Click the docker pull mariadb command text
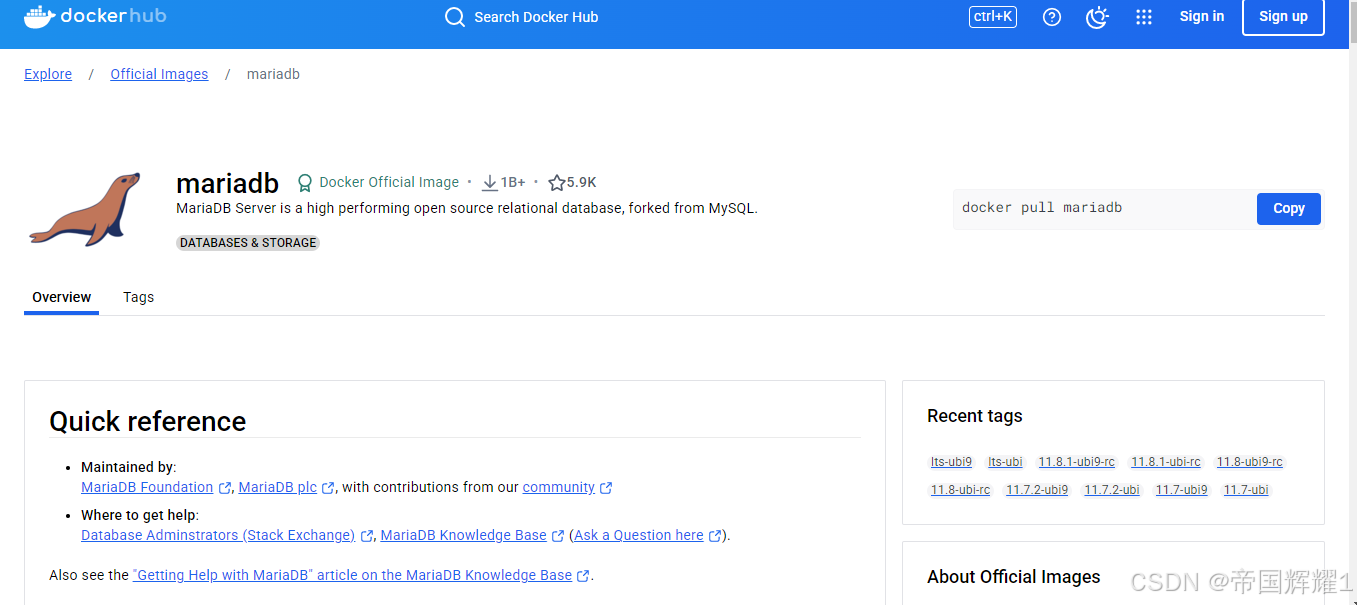Viewport: 1357px width, 605px height. pyautogui.click(x=1042, y=208)
